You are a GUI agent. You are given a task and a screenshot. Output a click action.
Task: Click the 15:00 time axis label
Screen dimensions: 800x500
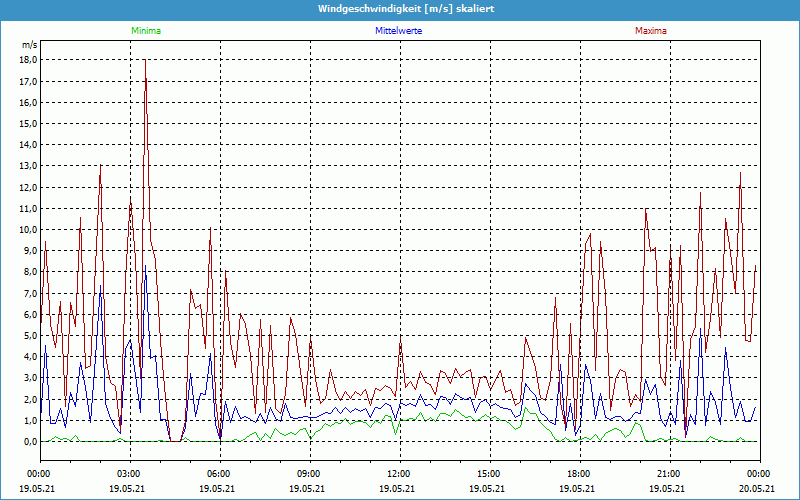click(488, 473)
